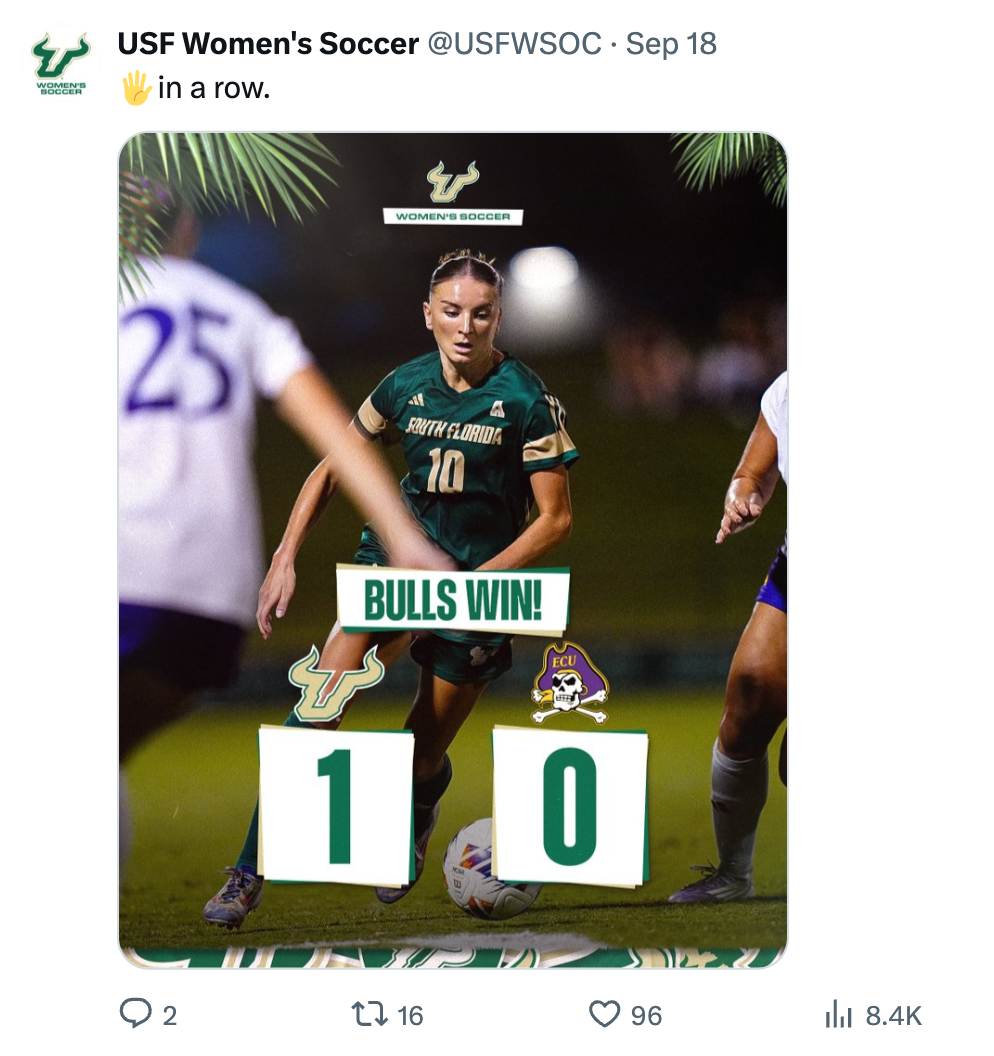Click the USF logo at top of photo
Viewport: 994px width, 1056px height.
pyautogui.click(x=452, y=182)
